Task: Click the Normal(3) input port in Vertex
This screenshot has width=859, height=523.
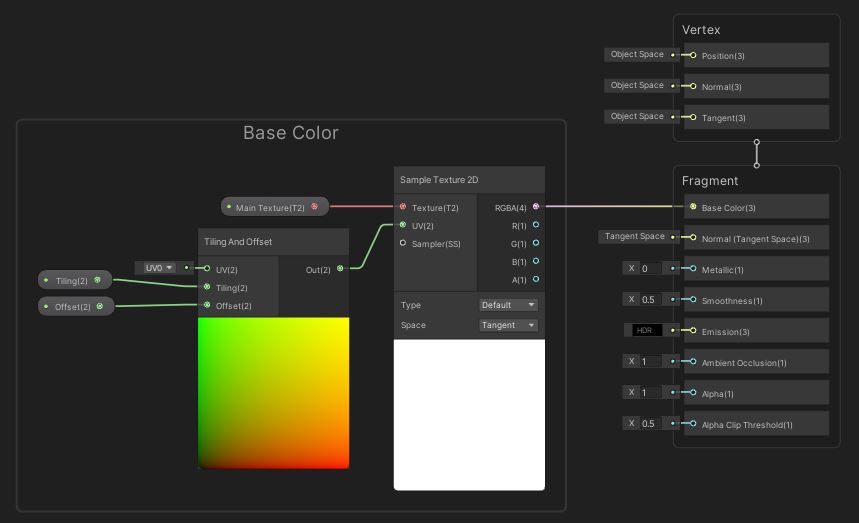Action: [693, 86]
